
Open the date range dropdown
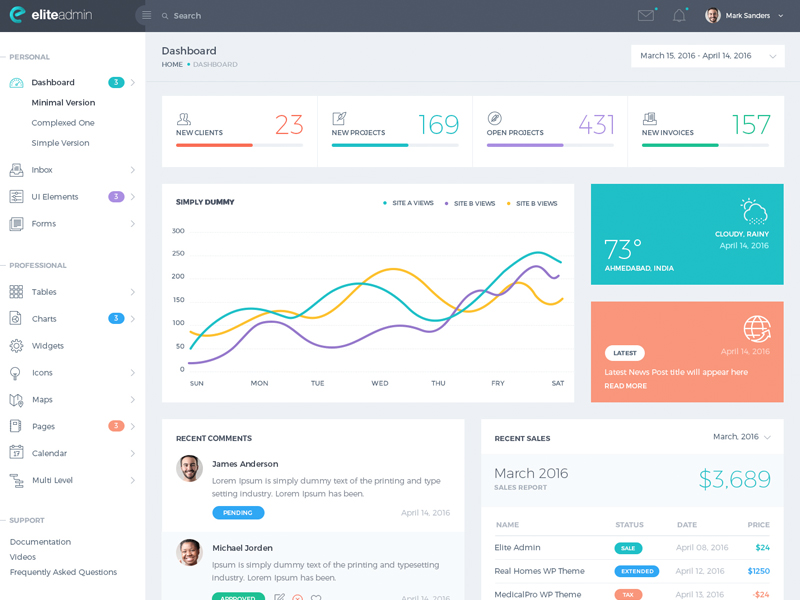(707, 56)
